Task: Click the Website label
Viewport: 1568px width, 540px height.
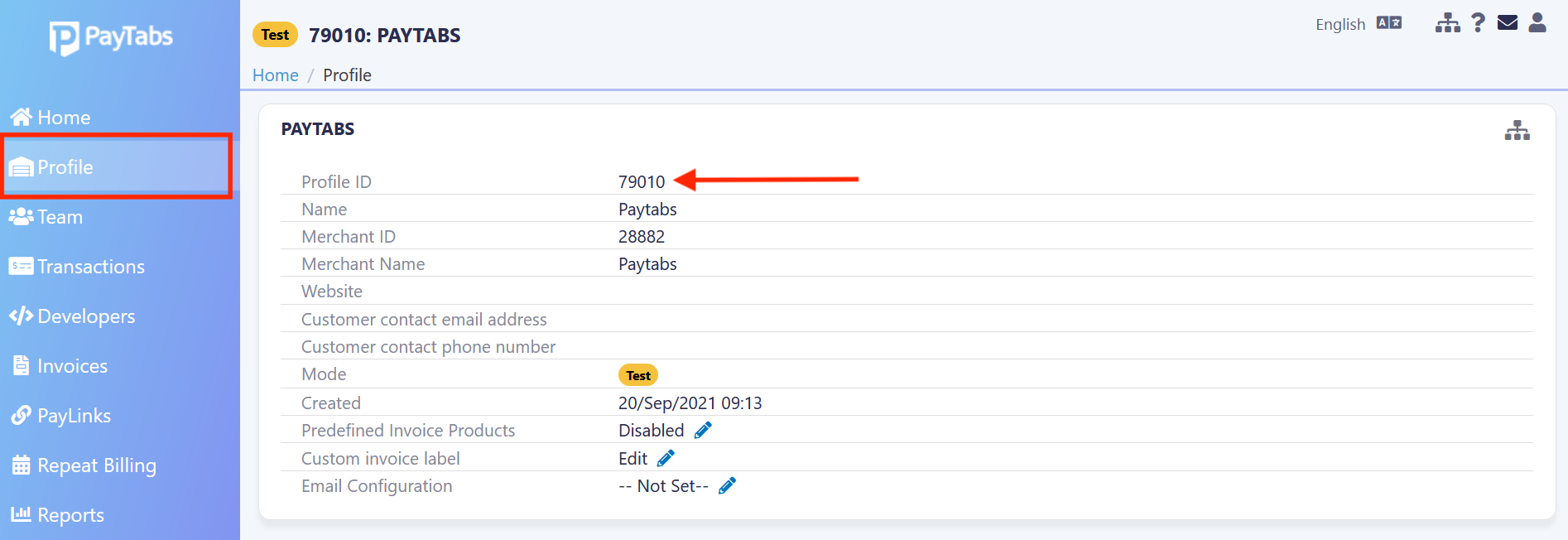Action: [332, 292]
